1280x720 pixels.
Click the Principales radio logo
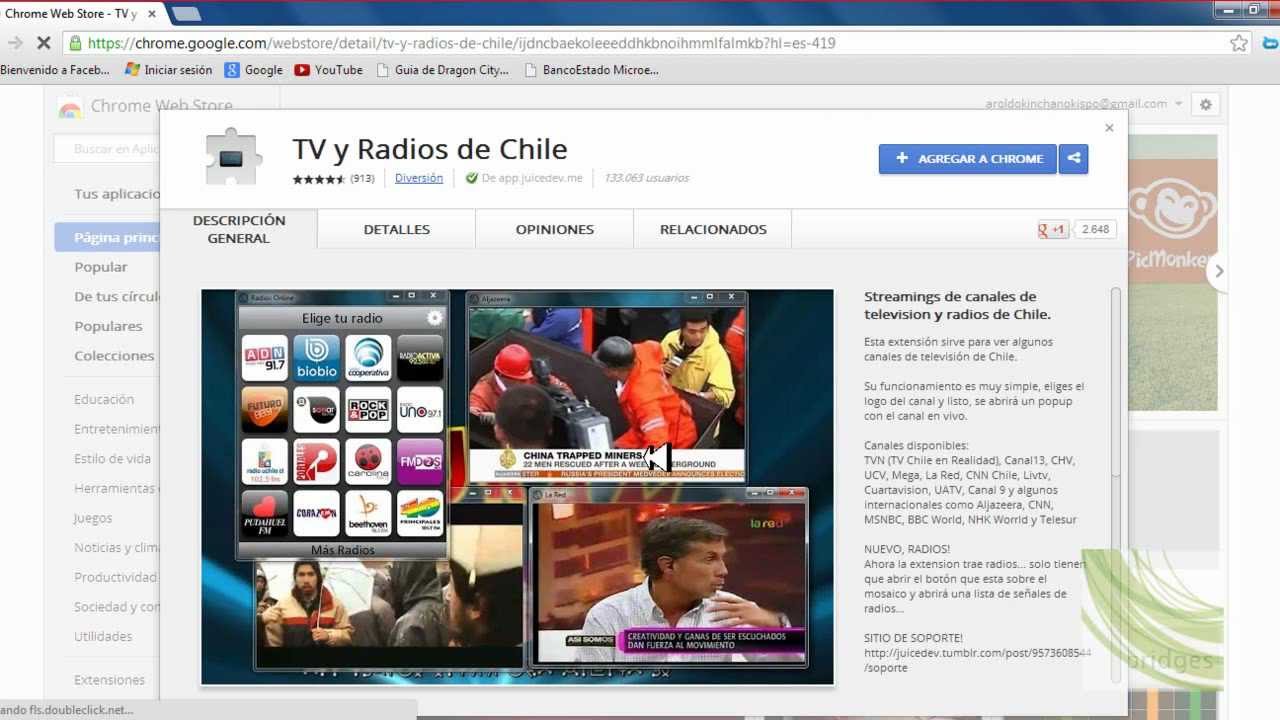click(420, 513)
